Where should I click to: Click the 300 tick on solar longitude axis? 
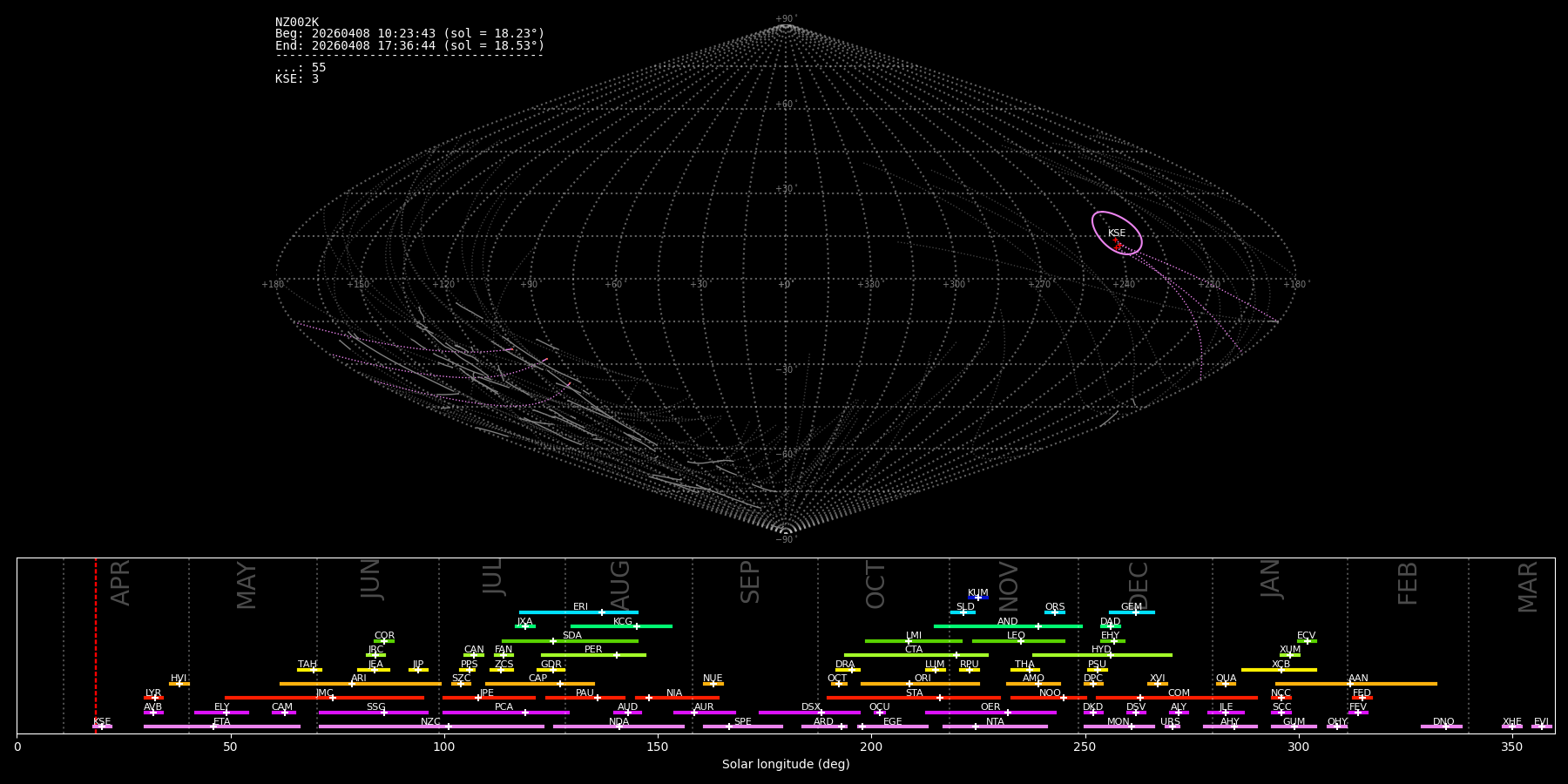point(1298,747)
